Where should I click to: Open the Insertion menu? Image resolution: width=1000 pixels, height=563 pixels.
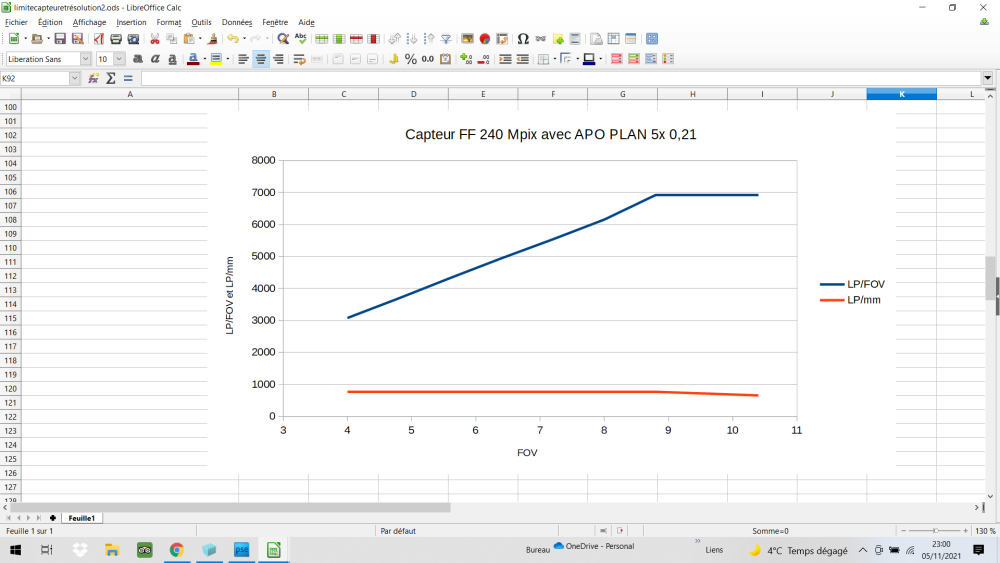click(131, 22)
